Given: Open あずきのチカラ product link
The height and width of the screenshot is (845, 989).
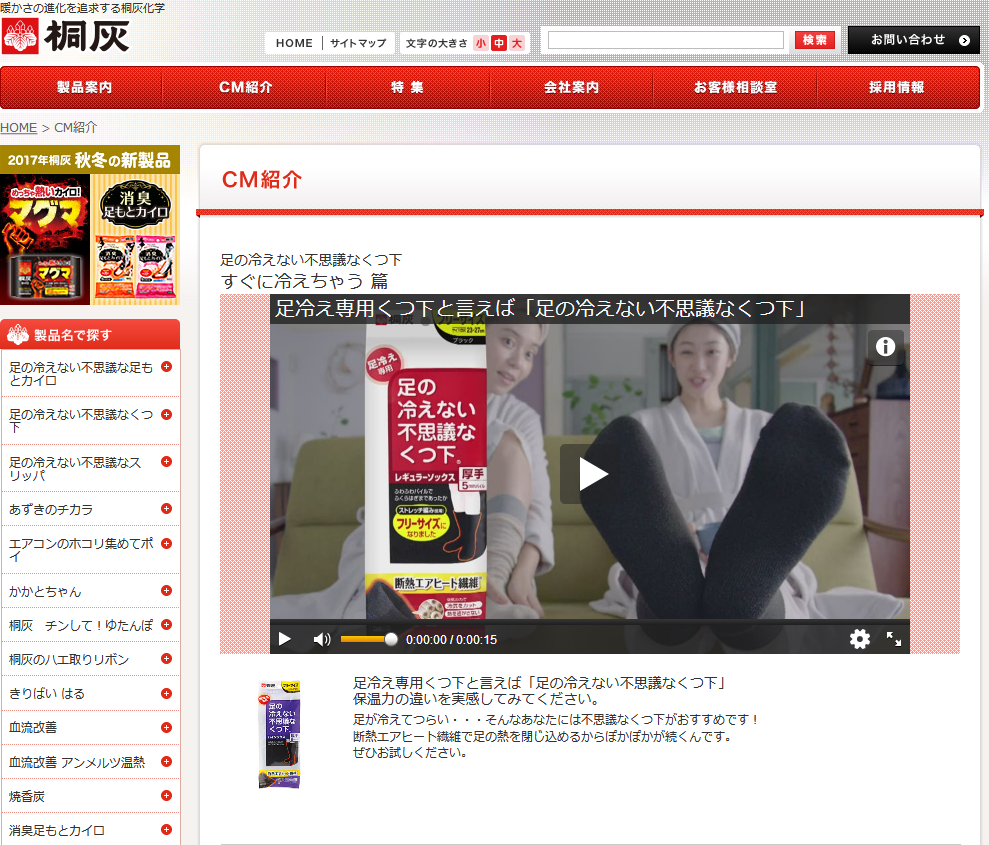Looking at the screenshot, I should pyautogui.click(x=51, y=510).
